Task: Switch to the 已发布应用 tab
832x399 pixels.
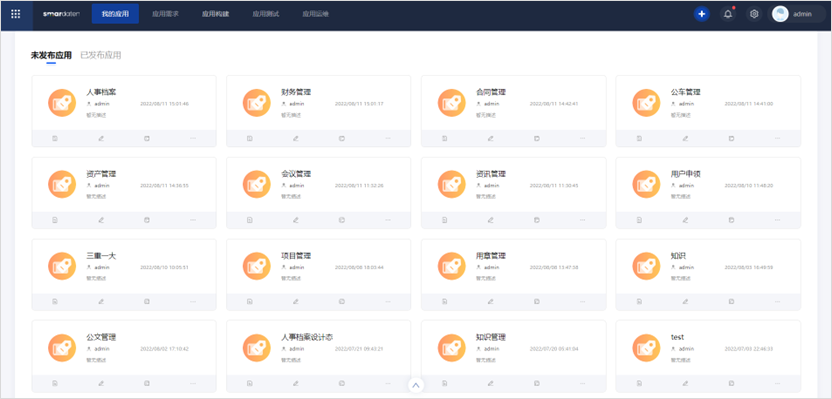Action: pos(101,55)
